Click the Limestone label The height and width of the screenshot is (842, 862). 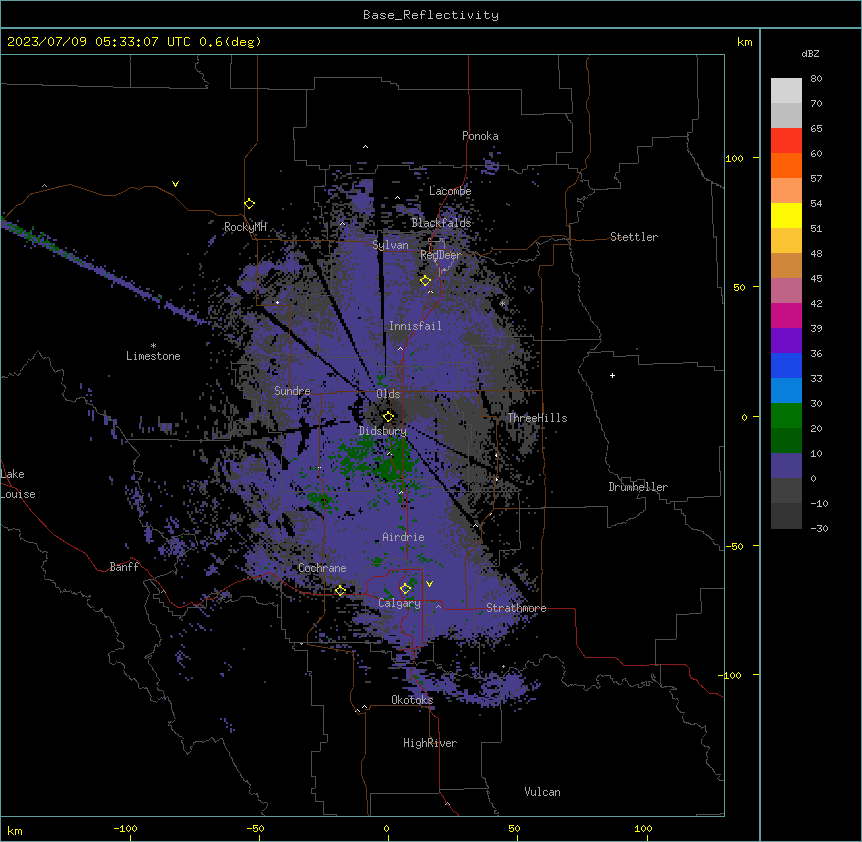[153, 356]
